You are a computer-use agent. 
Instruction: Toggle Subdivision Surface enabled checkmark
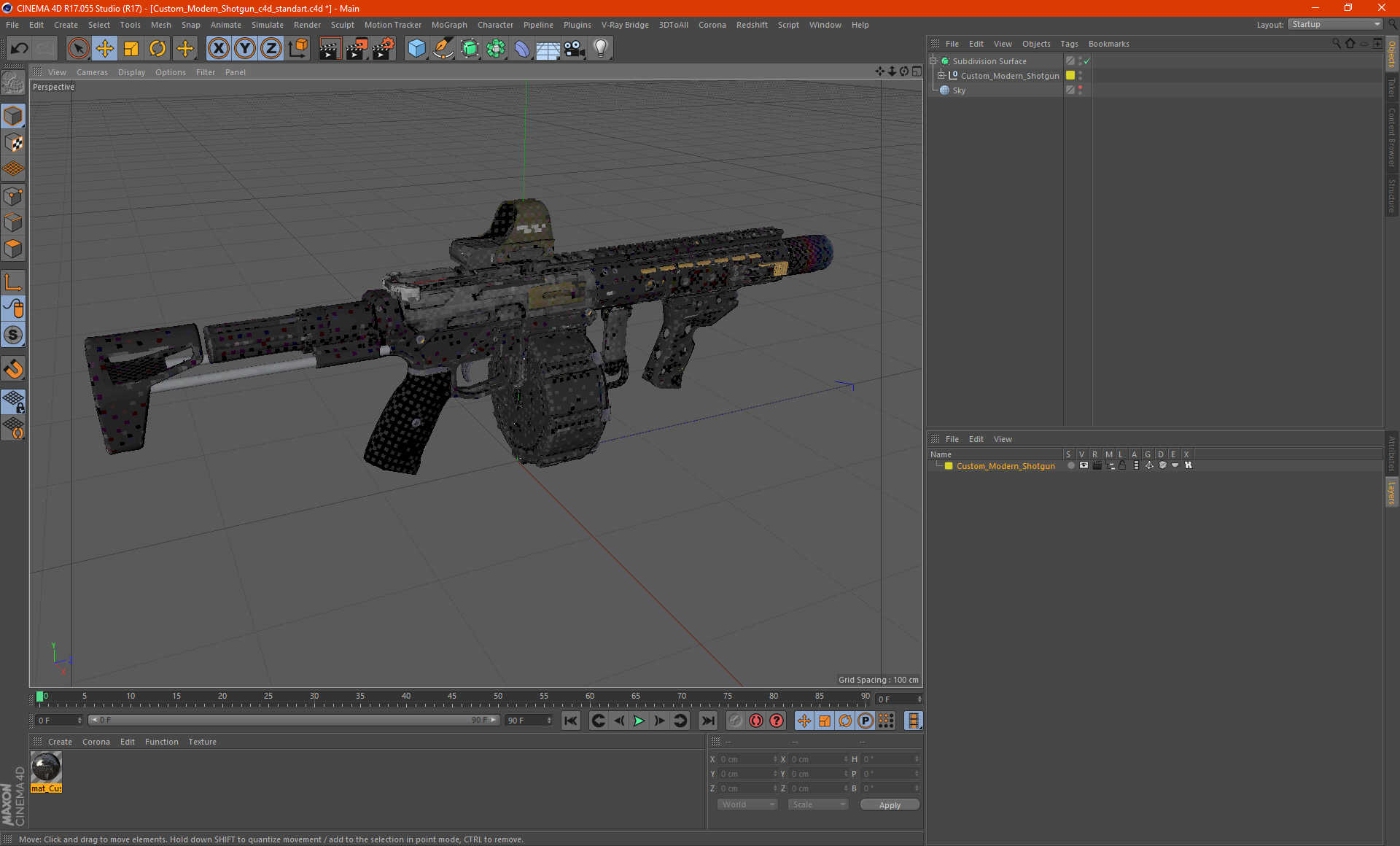pyautogui.click(x=1087, y=61)
